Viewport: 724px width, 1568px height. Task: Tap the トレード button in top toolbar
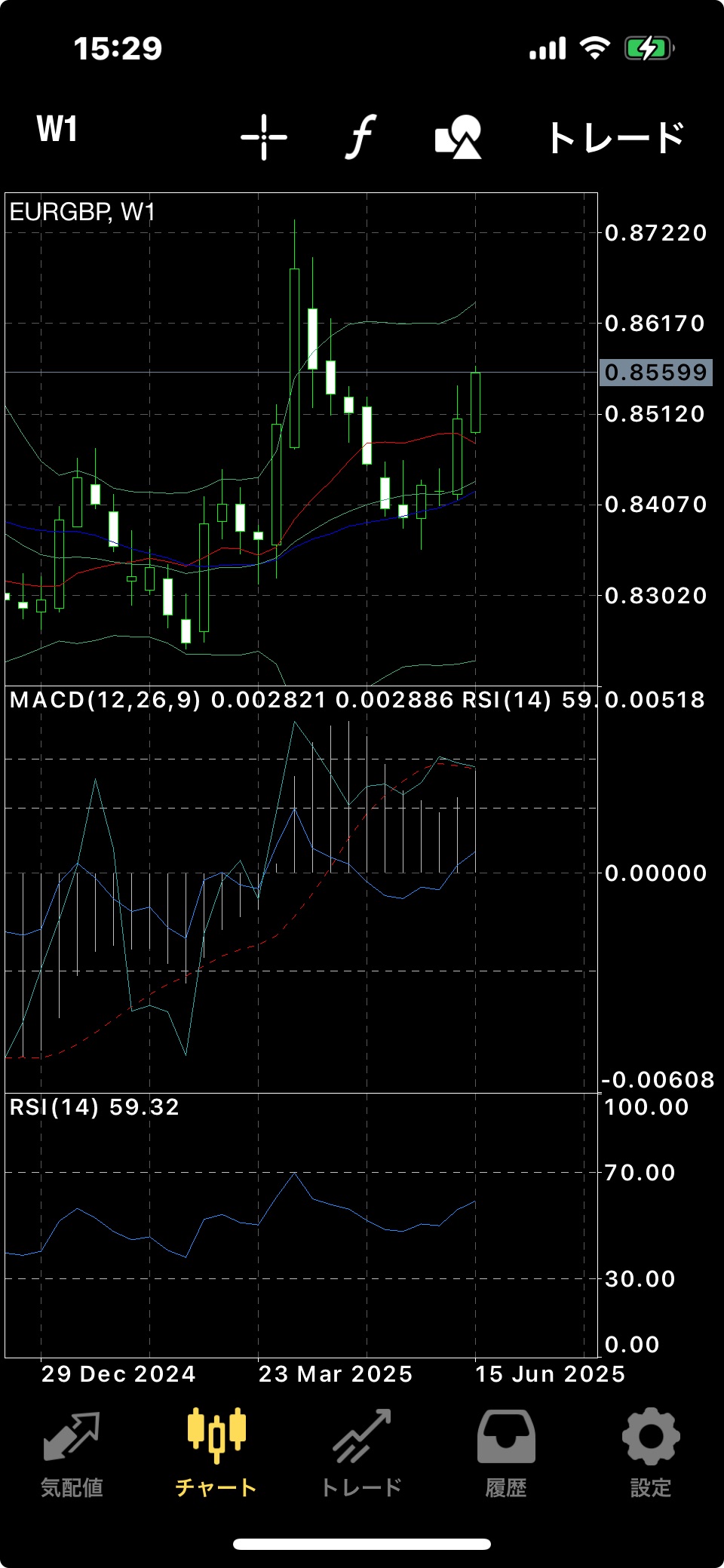[x=615, y=138]
